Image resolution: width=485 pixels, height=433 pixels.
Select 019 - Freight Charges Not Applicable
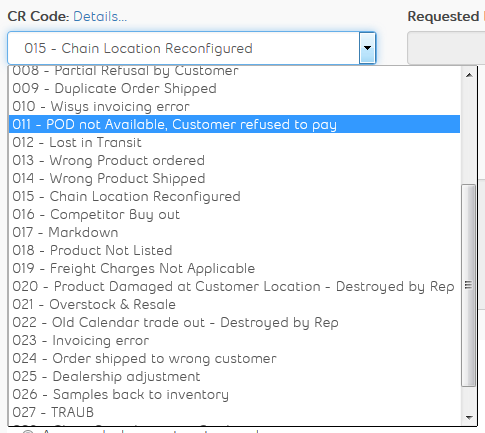click(x=234, y=268)
